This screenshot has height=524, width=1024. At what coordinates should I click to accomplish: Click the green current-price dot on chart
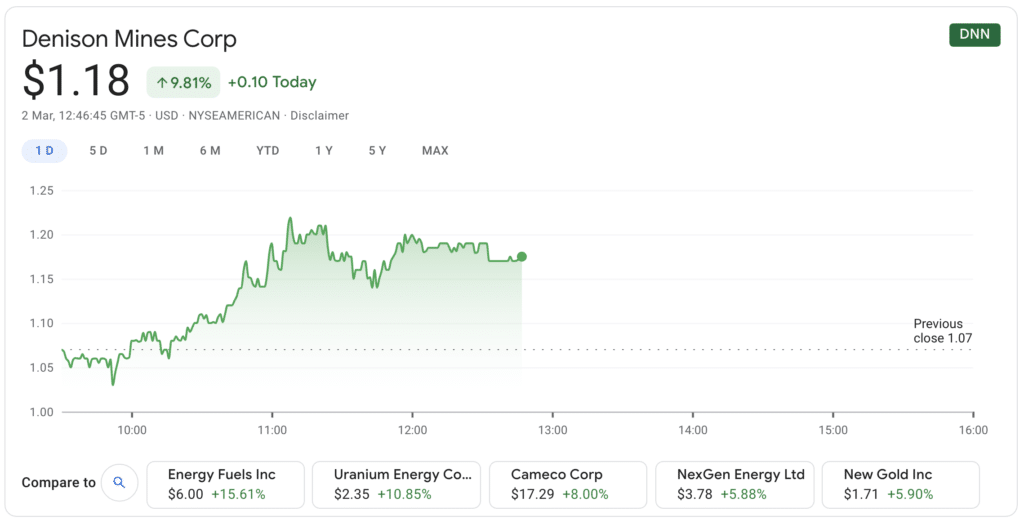(x=521, y=257)
